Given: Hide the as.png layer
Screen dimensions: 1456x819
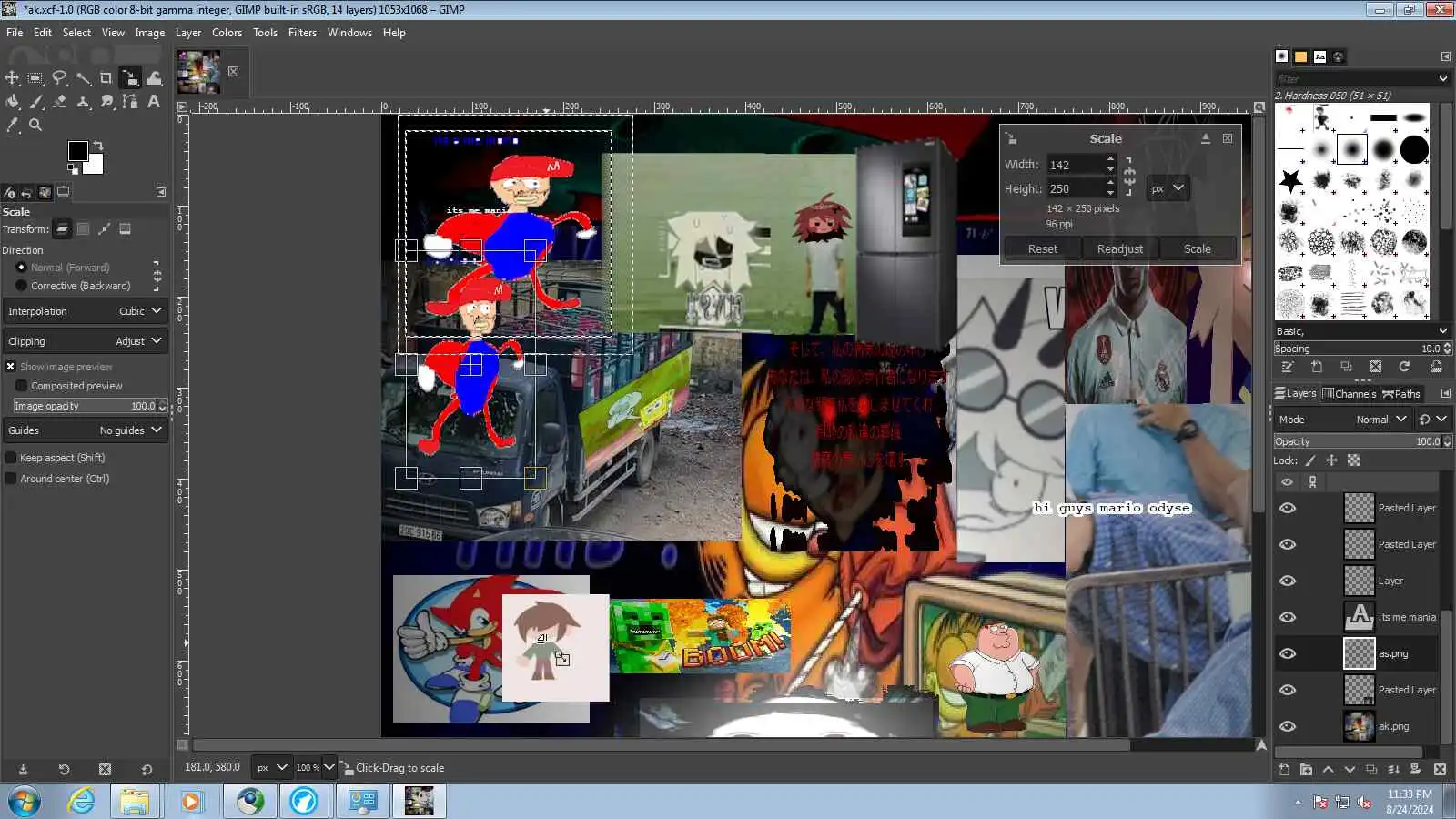Looking at the screenshot, I should coord(1287,653).
